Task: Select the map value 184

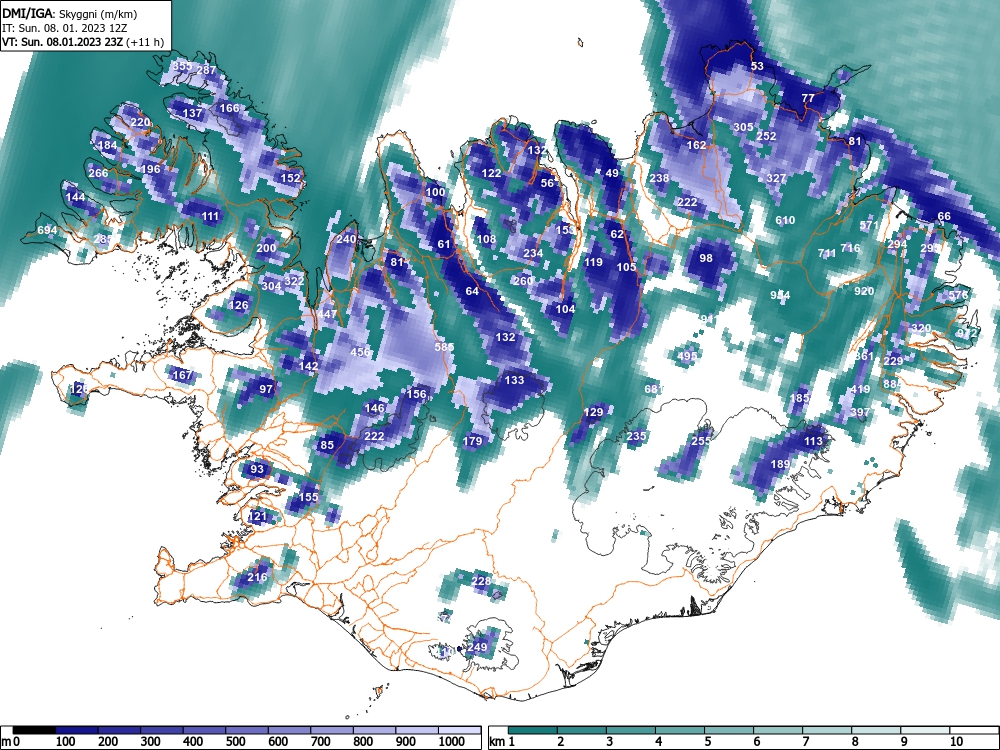Action: 107,145
